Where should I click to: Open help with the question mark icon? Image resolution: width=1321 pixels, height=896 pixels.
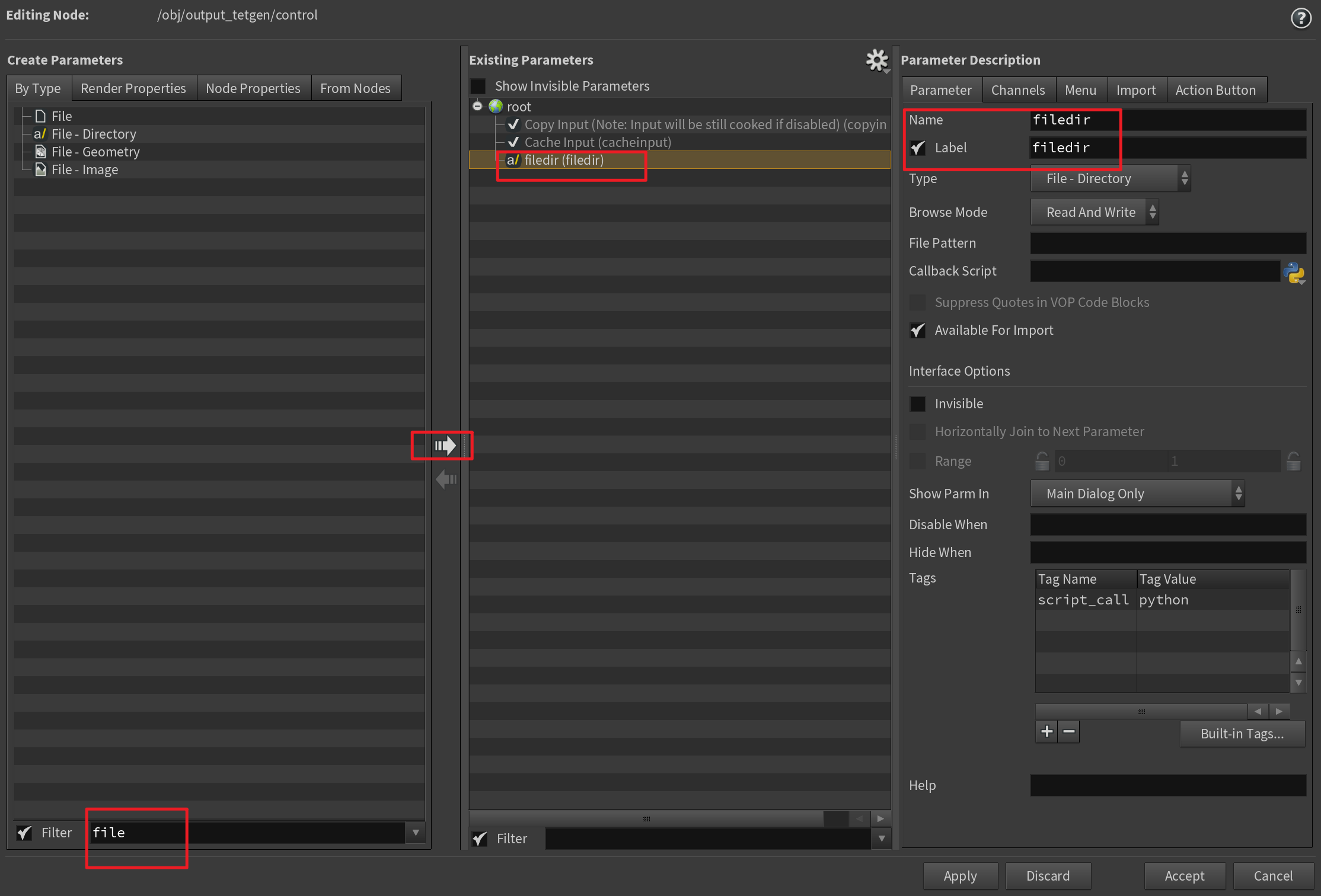tap(1301, 18)
